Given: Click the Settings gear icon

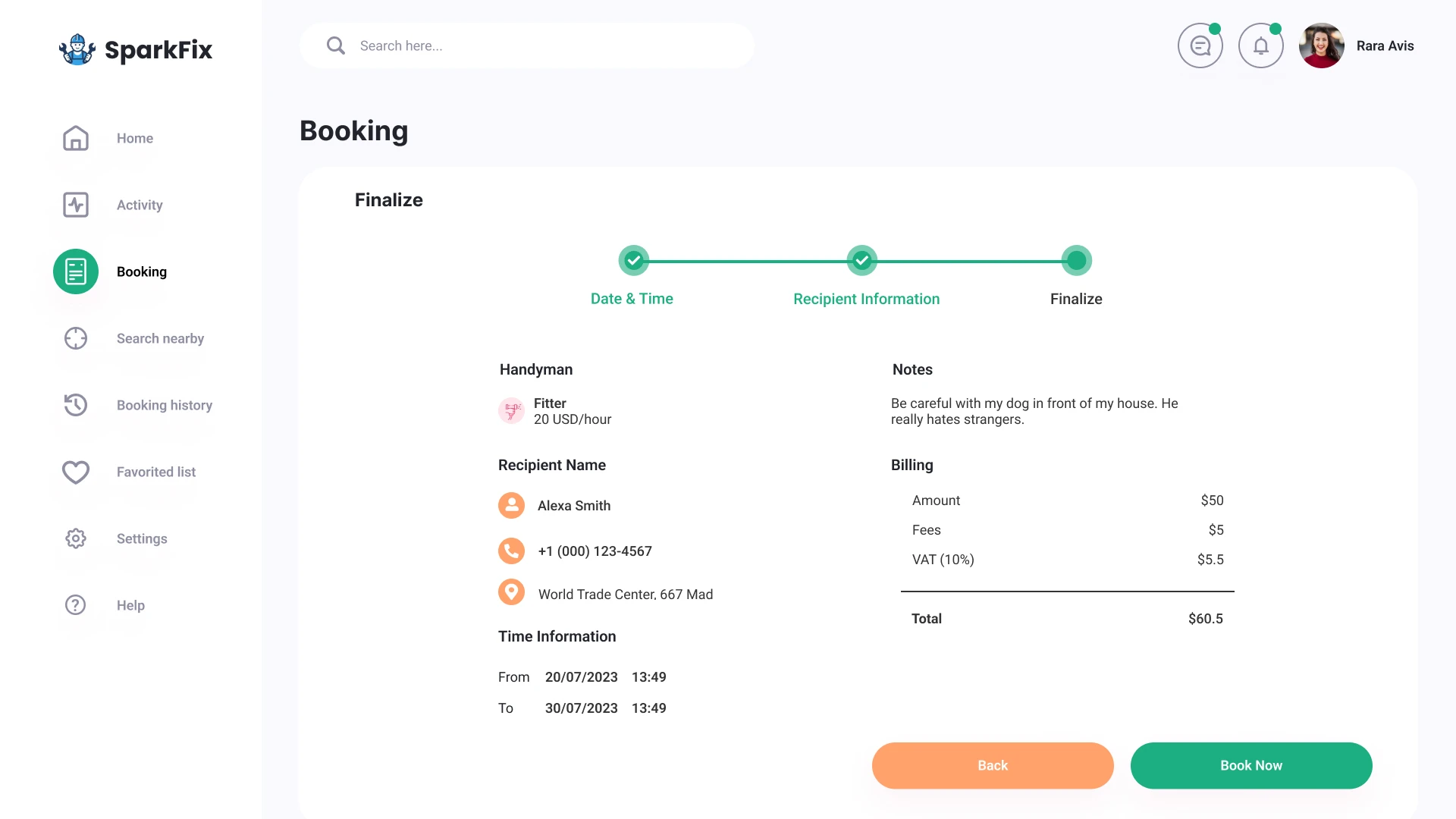Looking at the screenshot, I should tap(76, 538).
